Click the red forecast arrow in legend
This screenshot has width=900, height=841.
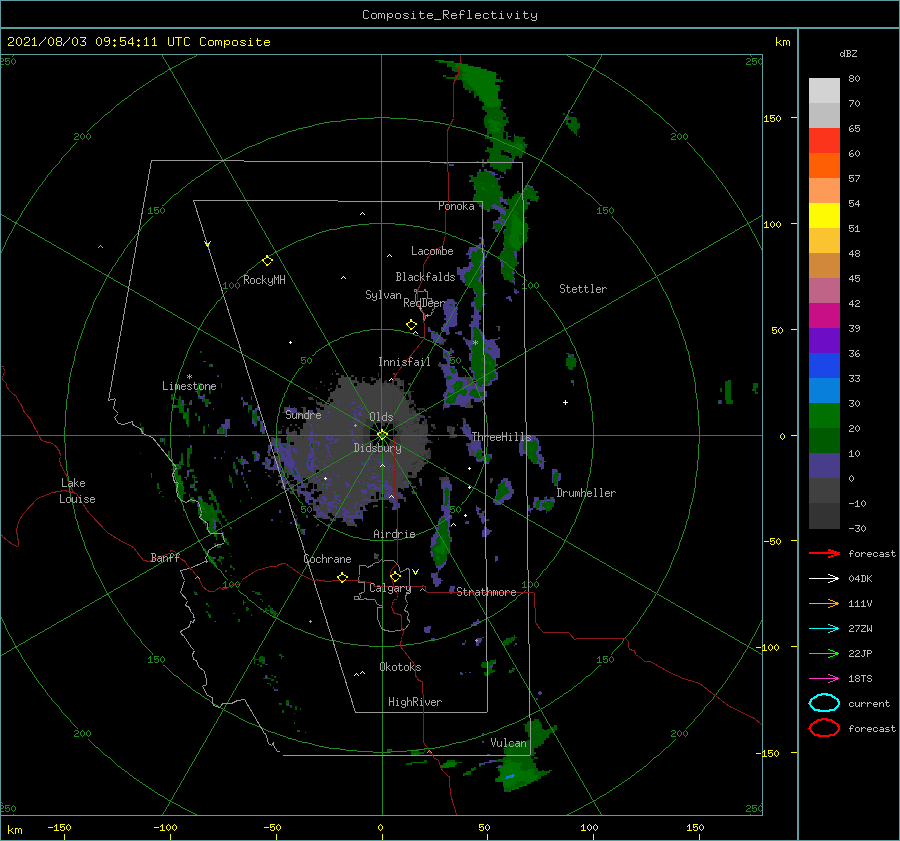pos(824,553)
